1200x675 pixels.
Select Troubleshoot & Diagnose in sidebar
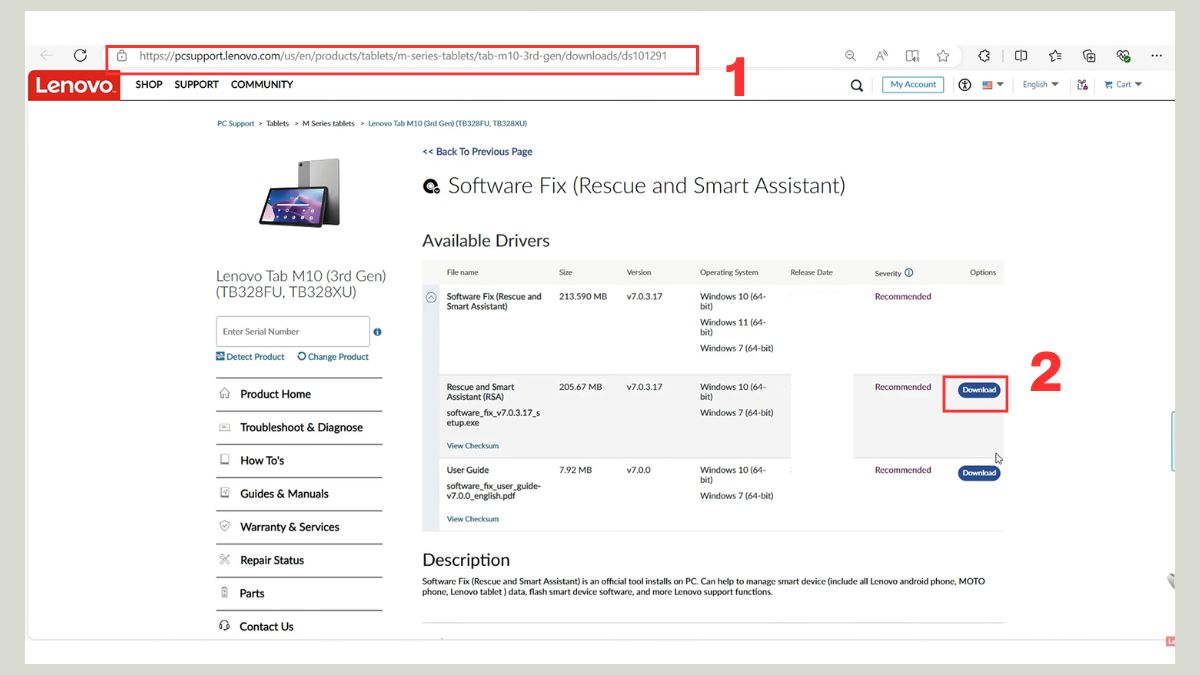(301, 428)
